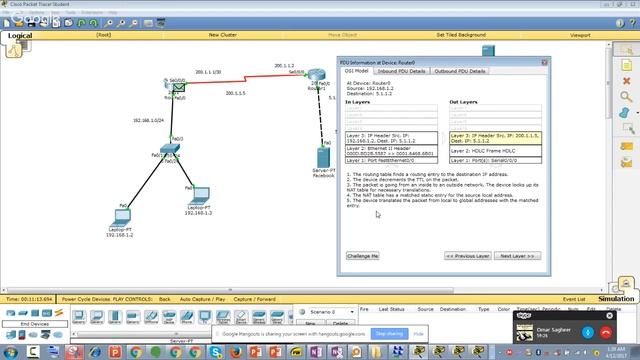Select the Place Note tool
Viewport: 640px width, 360px height.
(627, 65)
